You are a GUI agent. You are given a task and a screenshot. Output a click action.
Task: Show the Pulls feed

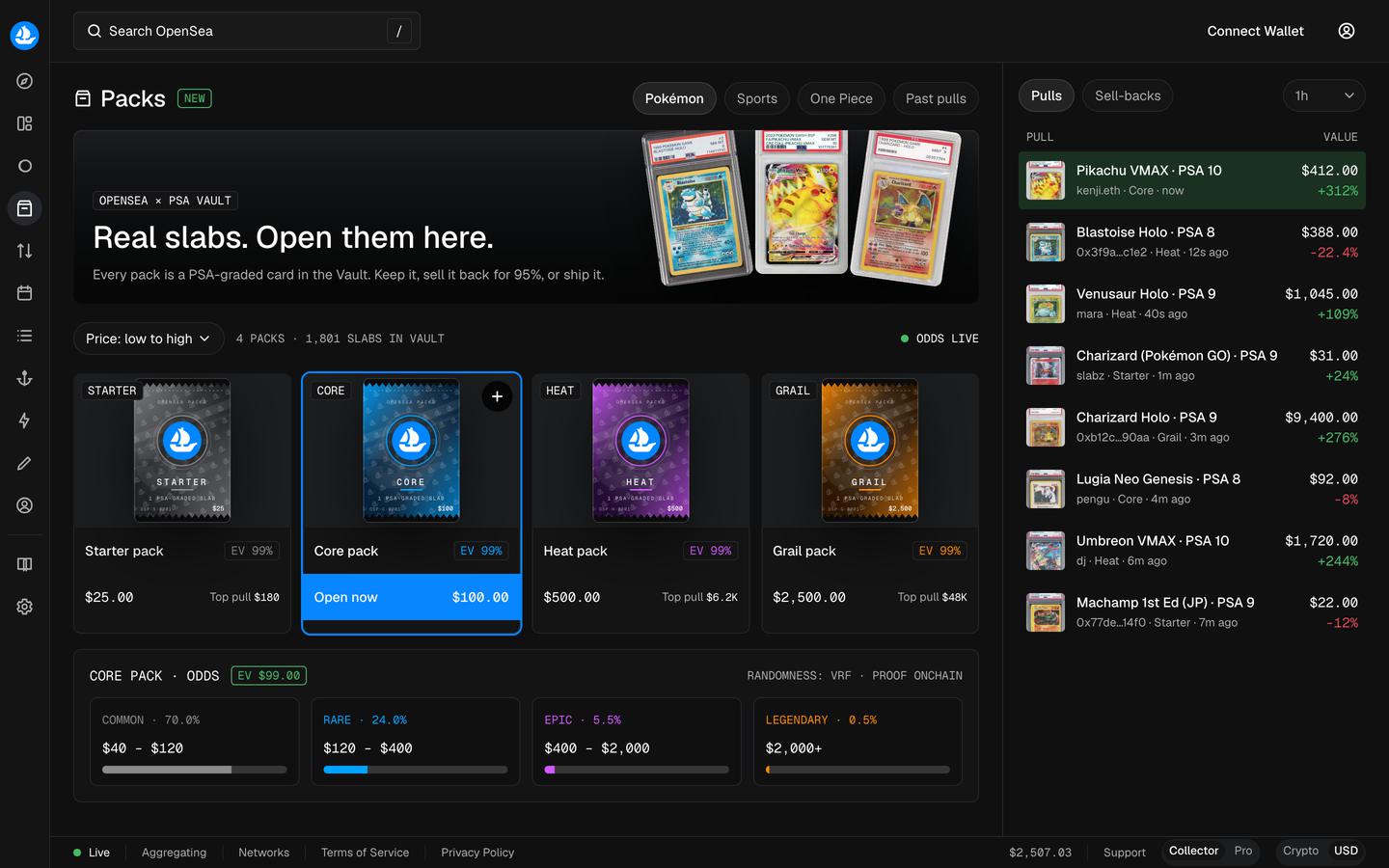coord(1047,95)
